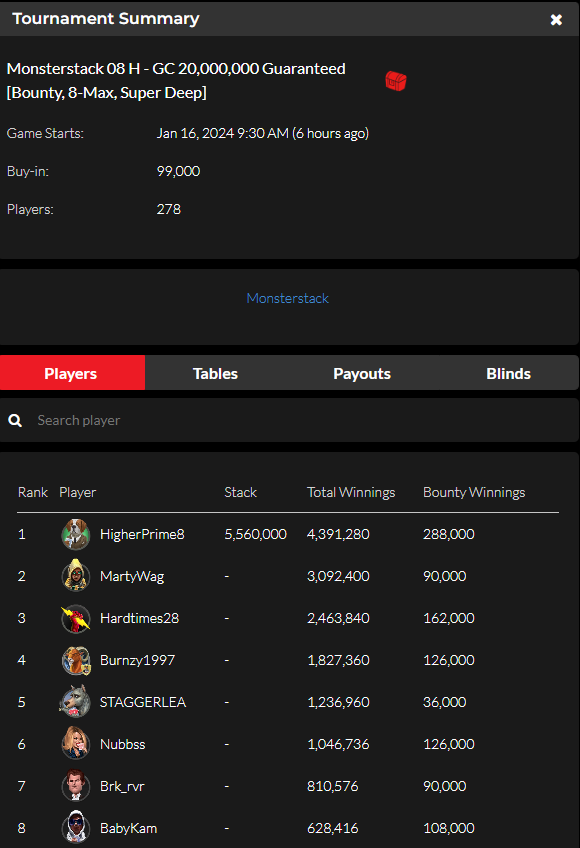Click Burnzy1997's ram avatar
This screenshot has width=580, height=848.
pos(75,660)
